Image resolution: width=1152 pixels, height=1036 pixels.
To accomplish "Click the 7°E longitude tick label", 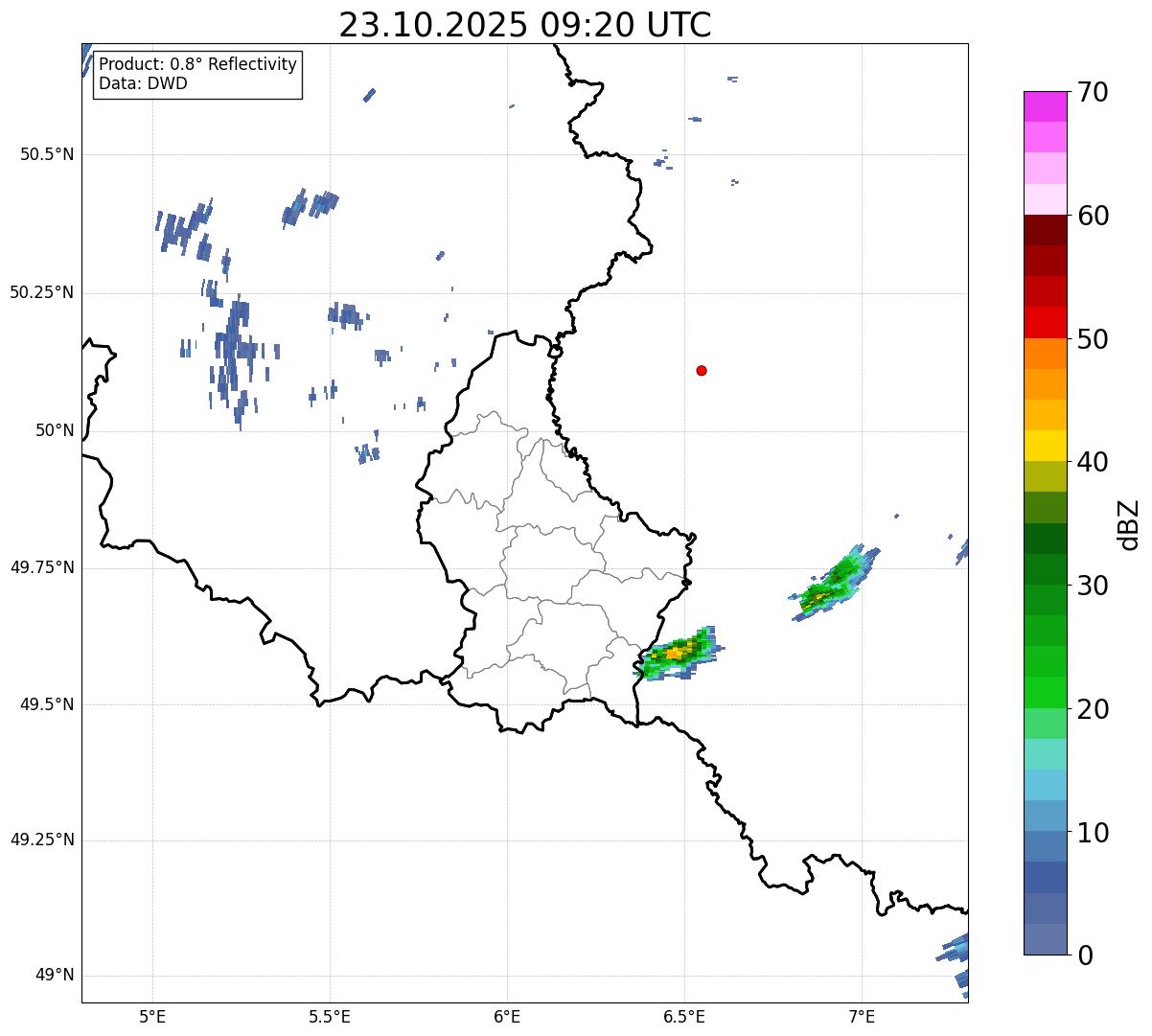I will pyautogui.click(x=862, y=1016).
